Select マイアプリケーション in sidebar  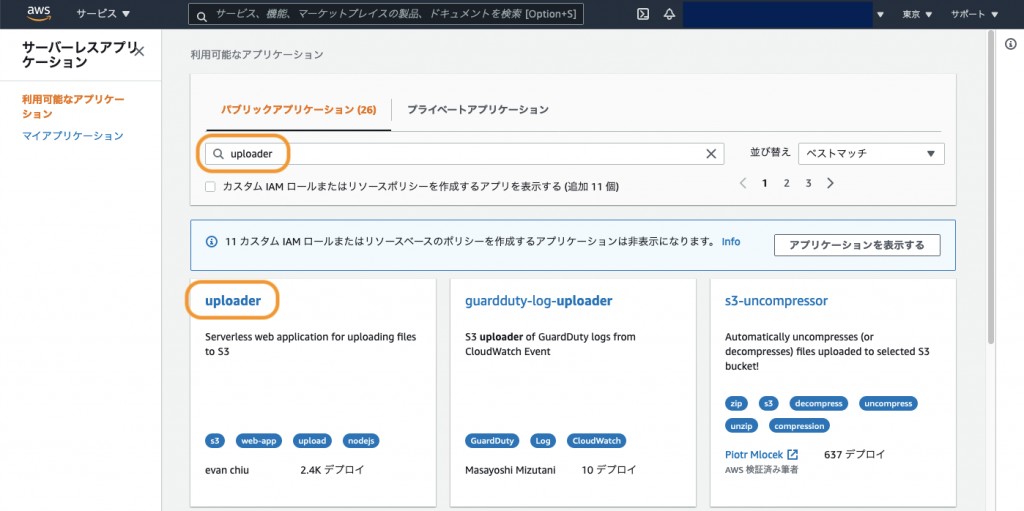(x=73, y=136)
